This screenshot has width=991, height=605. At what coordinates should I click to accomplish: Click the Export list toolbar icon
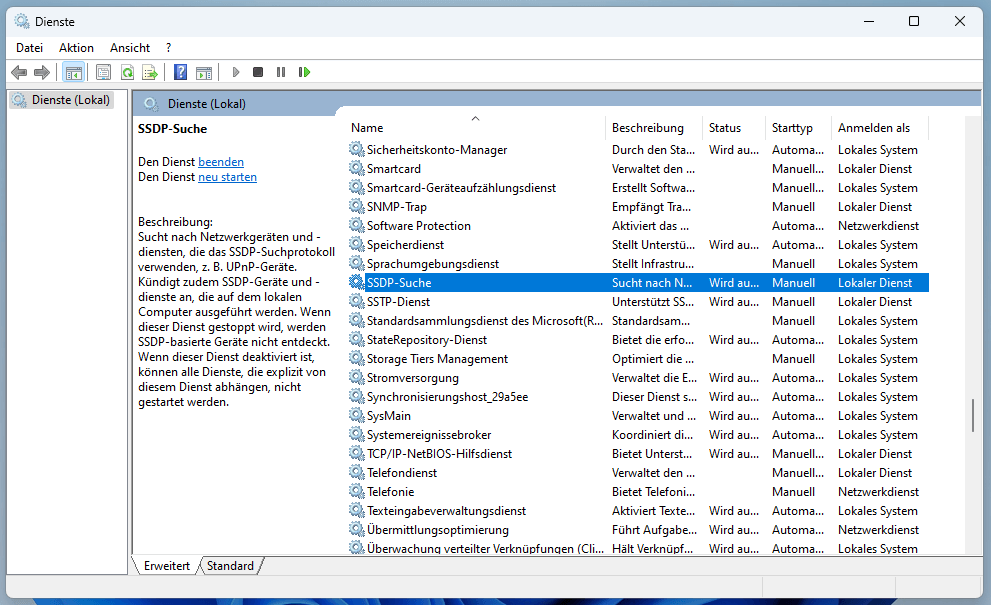(150, 72)
